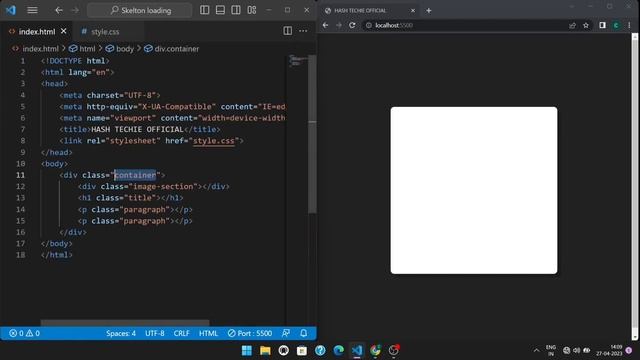The image size is (640, 360).
Task: Open the clock and date flyout
Action: pyautogui.click(x=609, y=350)
